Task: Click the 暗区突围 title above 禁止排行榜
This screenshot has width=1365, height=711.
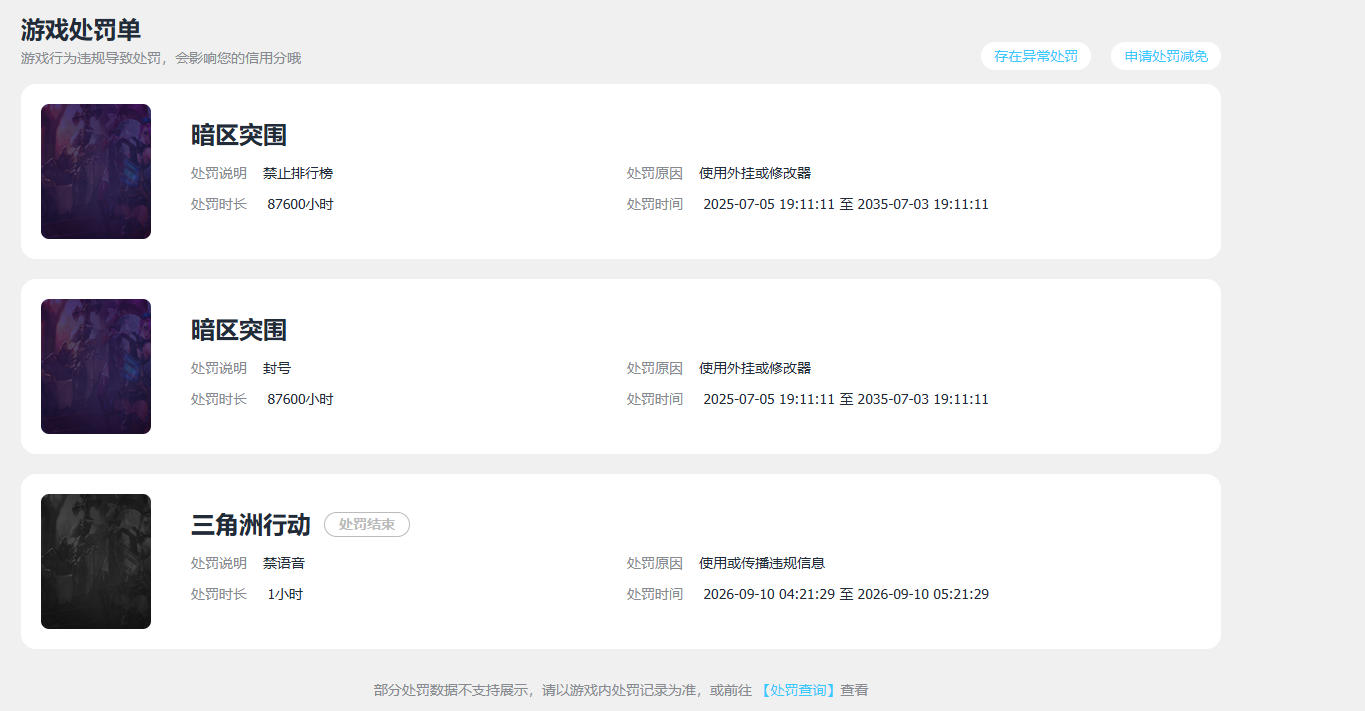Action: (x=239, y=135)
